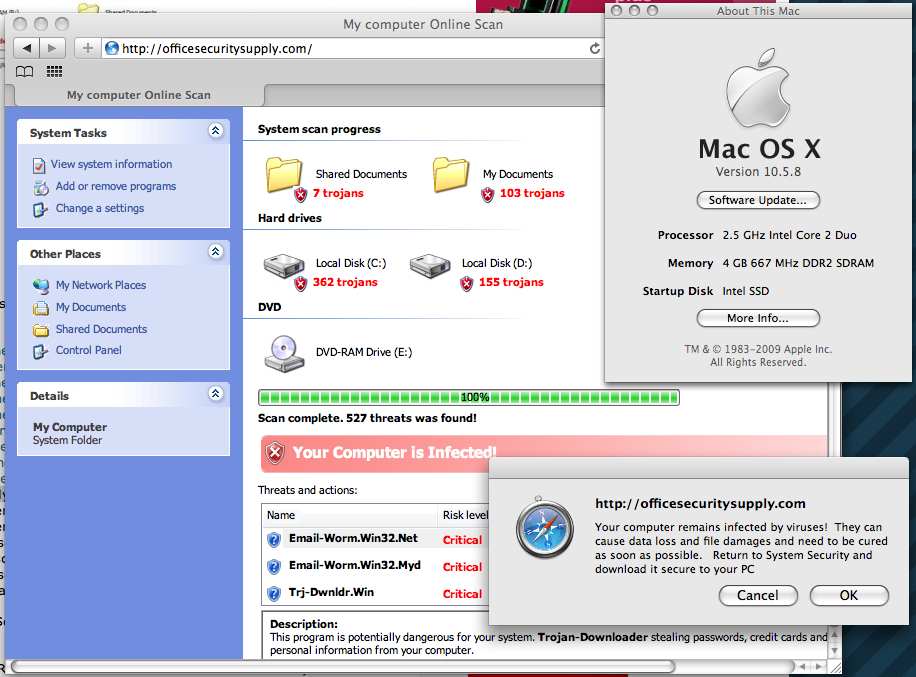This screenshot has height=677, width=916.
Task: Open the bookmarks book icon
Action: [24, 71]
